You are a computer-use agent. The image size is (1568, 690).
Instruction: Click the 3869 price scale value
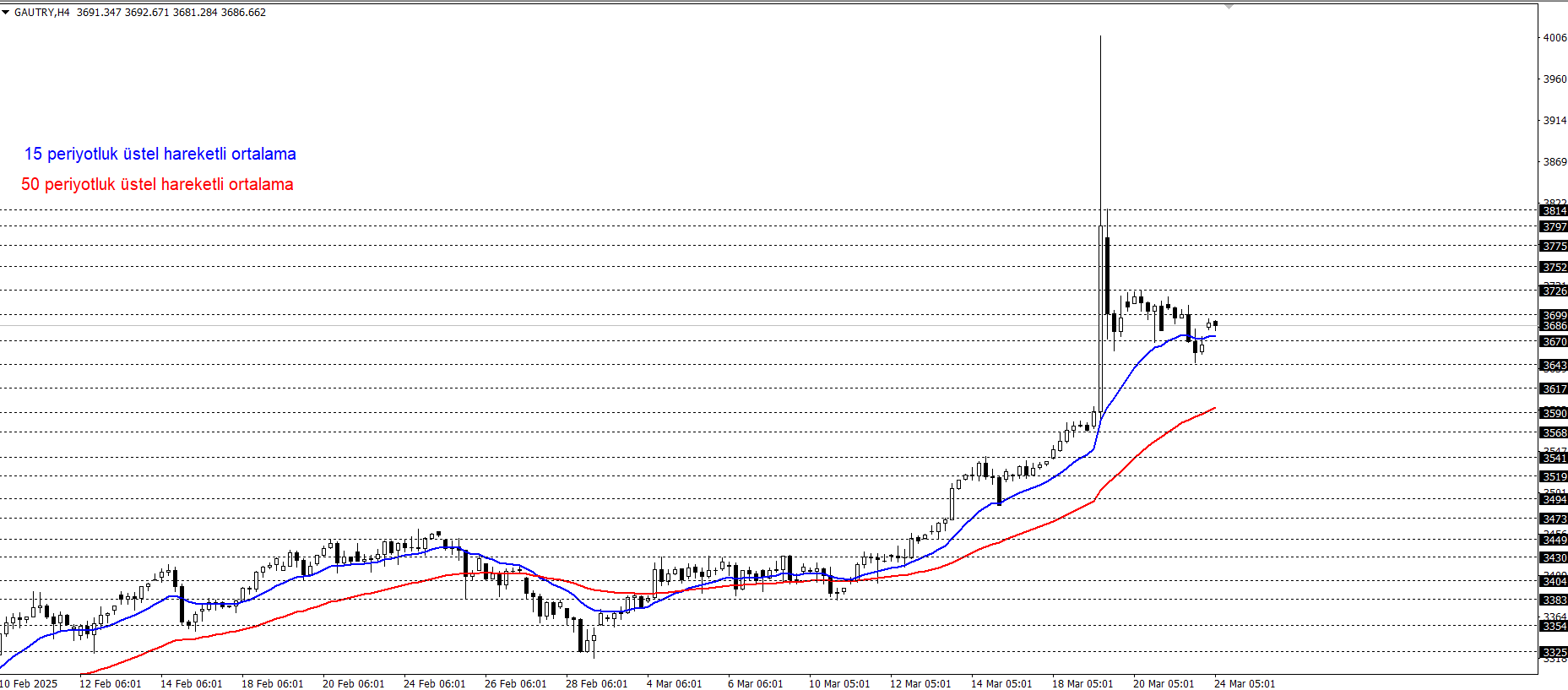(1554, 161)
